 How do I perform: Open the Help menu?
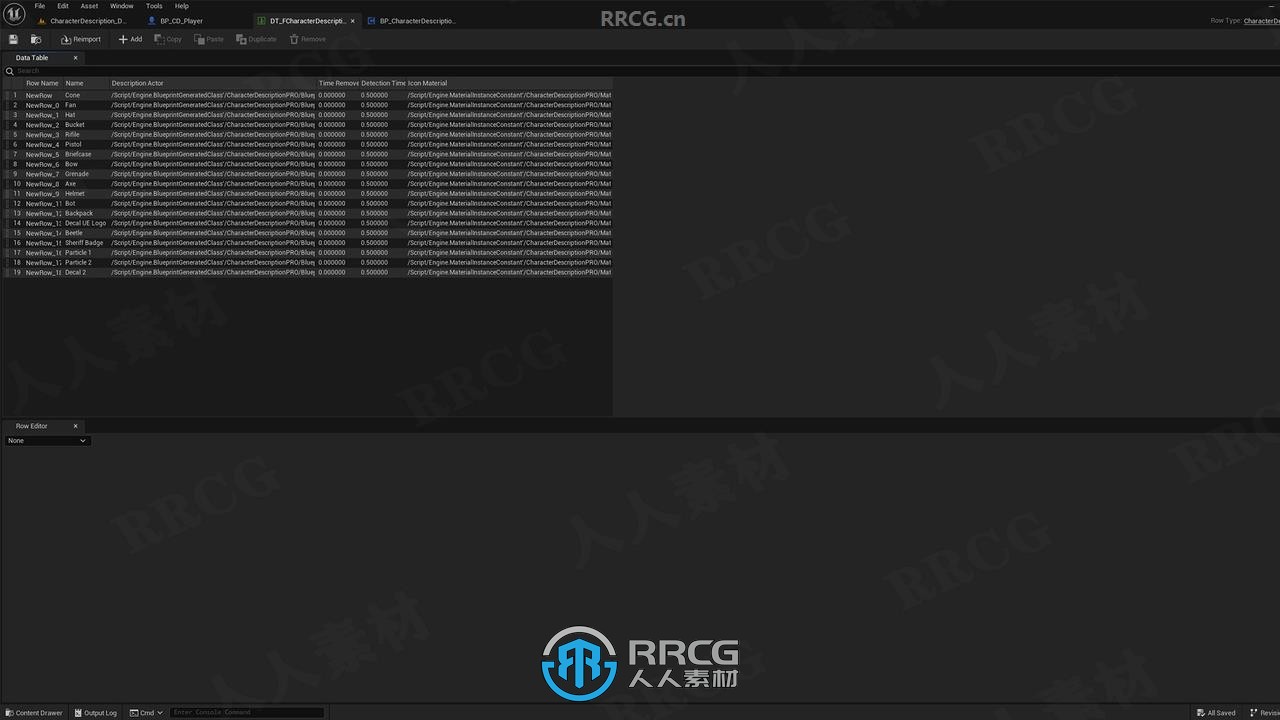coord(182,6)
